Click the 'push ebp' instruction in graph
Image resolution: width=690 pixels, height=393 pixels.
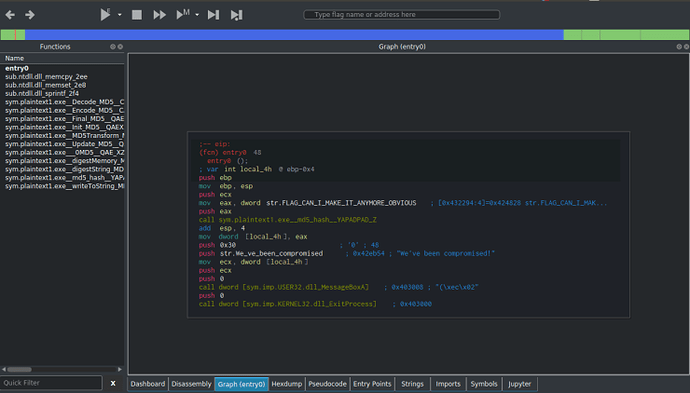coord(215,178)
